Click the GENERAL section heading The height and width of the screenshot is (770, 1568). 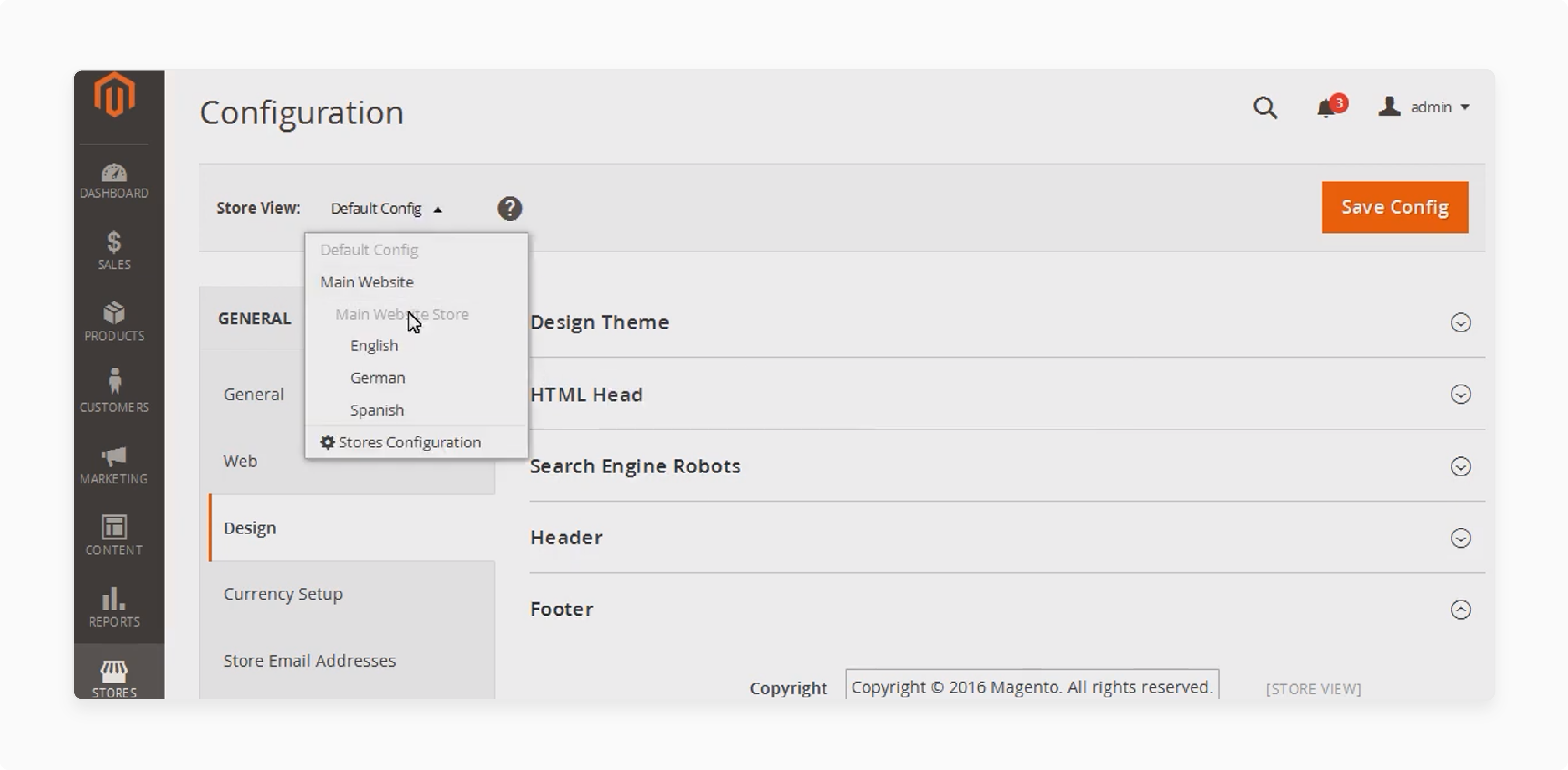tap(255, 318)
